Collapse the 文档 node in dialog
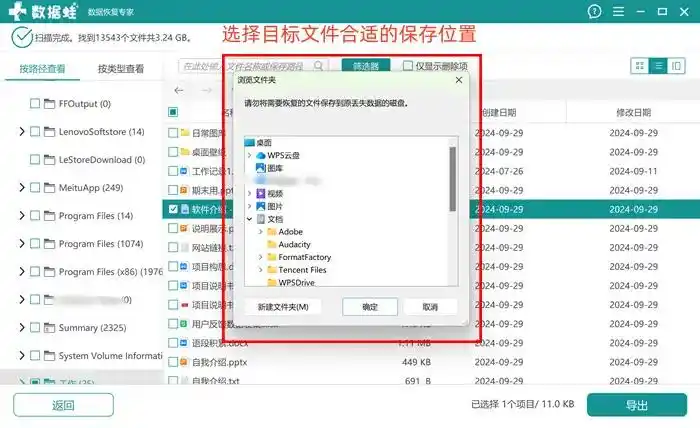This screenshot has width=700, height=428. click(250, 219)
